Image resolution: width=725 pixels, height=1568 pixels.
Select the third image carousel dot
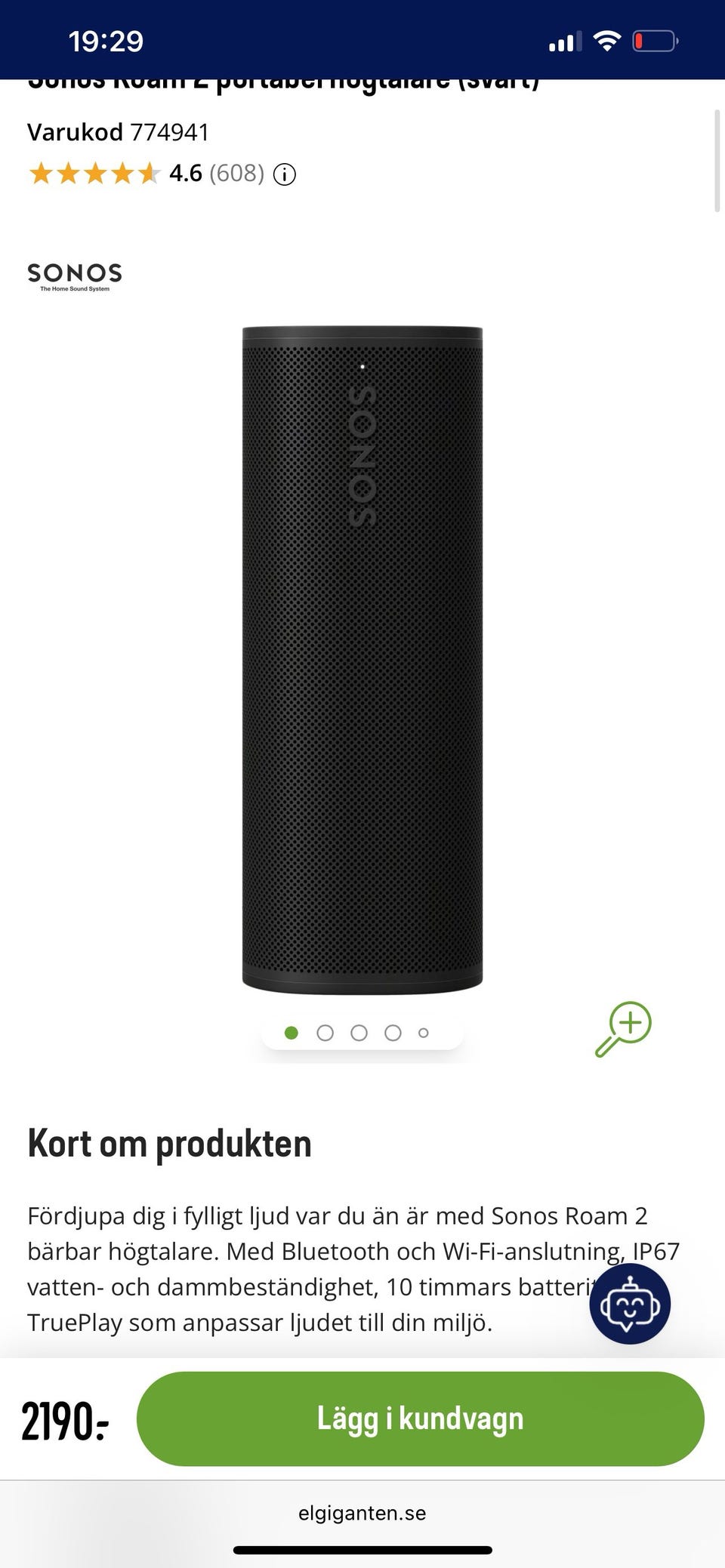pyautogui.click(x=359, y=1033)
